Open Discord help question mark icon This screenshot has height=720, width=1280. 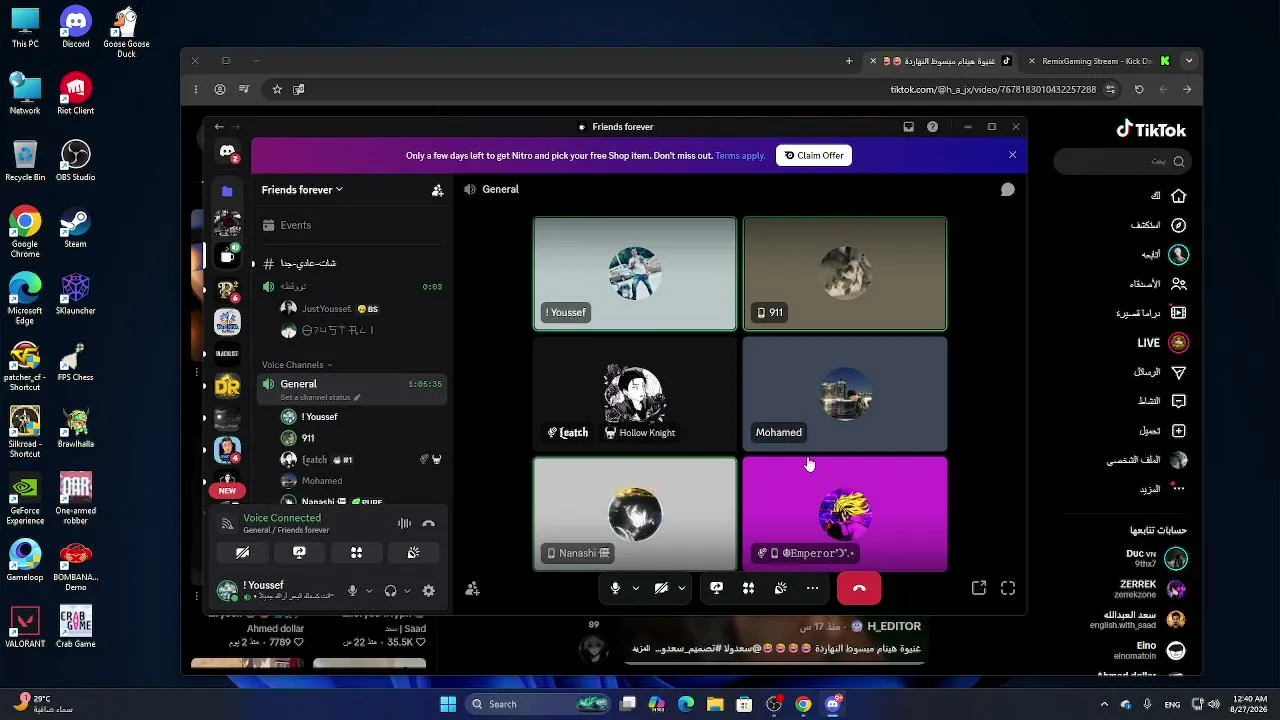pos(933,127)
